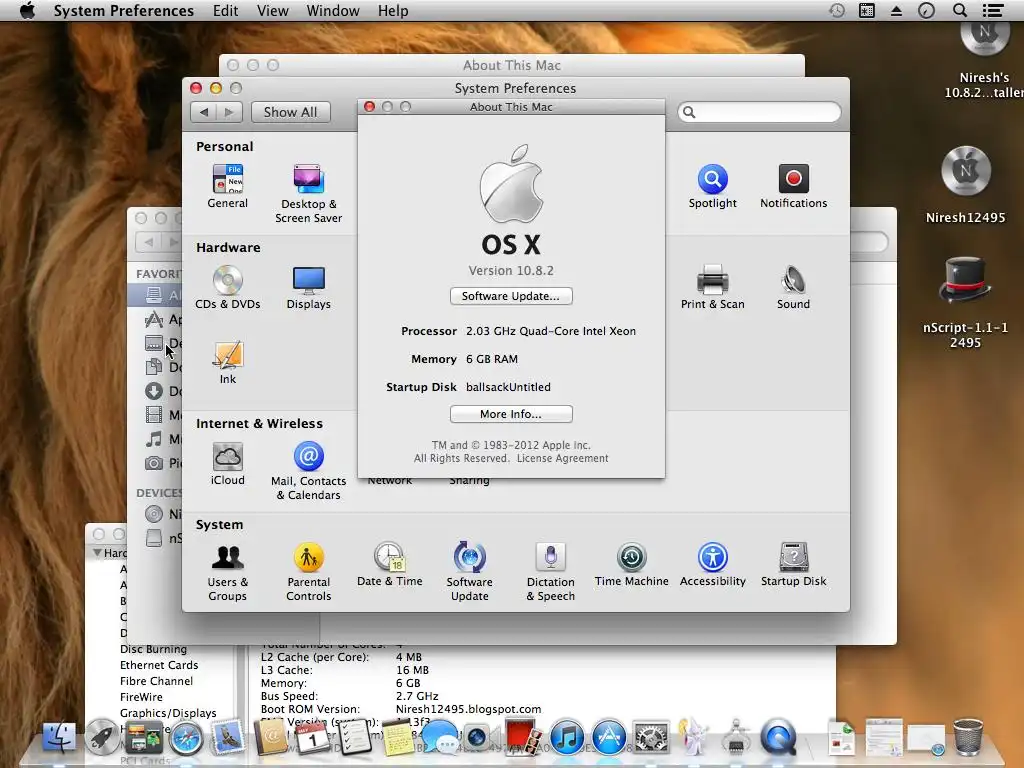Open the General preferences pane
This screenshot has width=1024, height=768.
227,186
